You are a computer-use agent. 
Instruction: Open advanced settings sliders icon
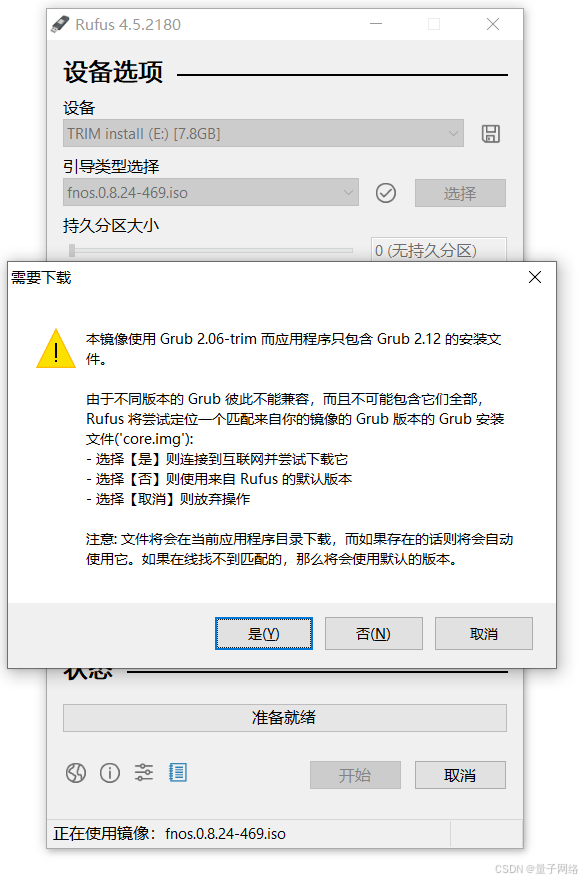[144, 773]
